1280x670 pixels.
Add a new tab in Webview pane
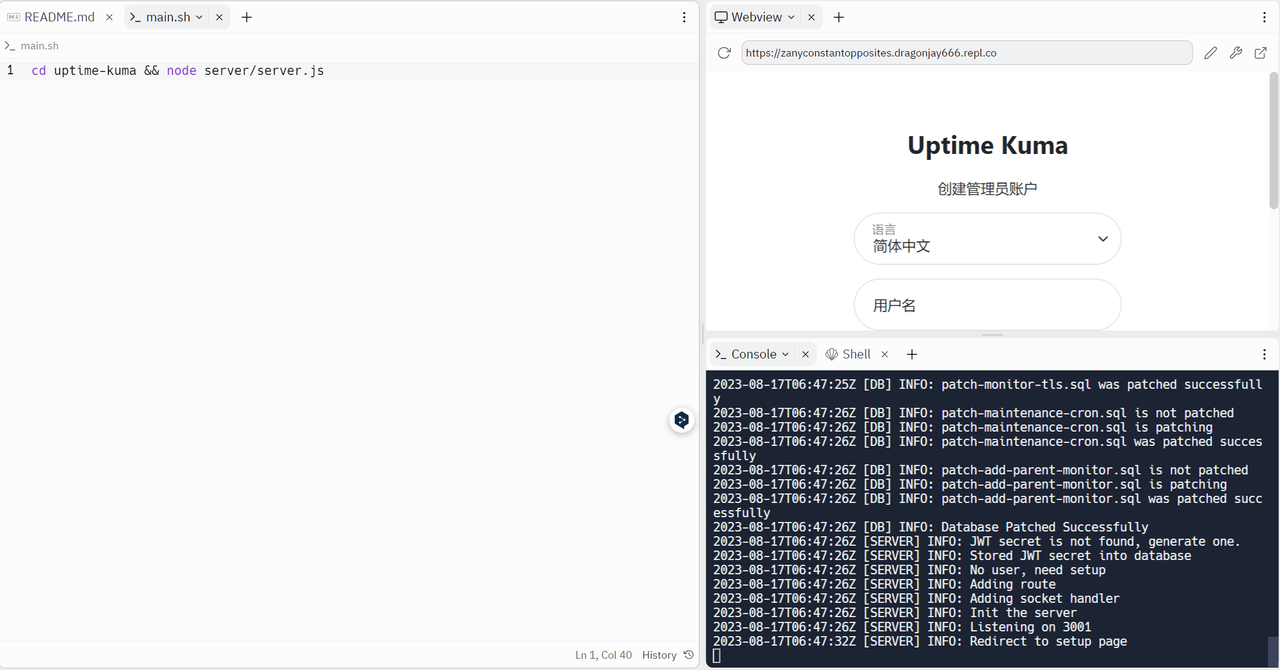click(x=839, y=17)
